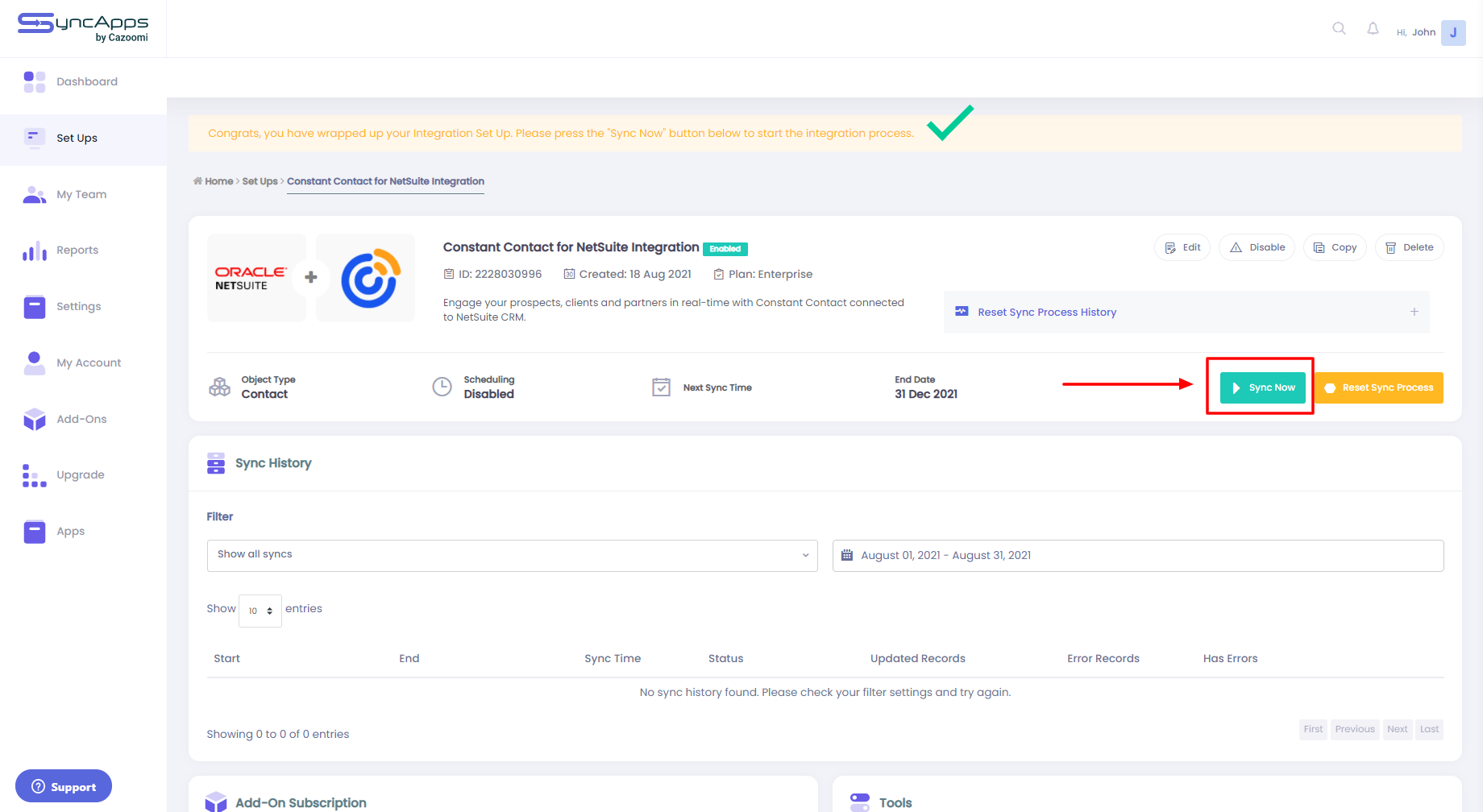The width and height of the screenshot is (1483, 812).
Task: Click the calendar icon in date range
Action: click(x=846, y=555)
